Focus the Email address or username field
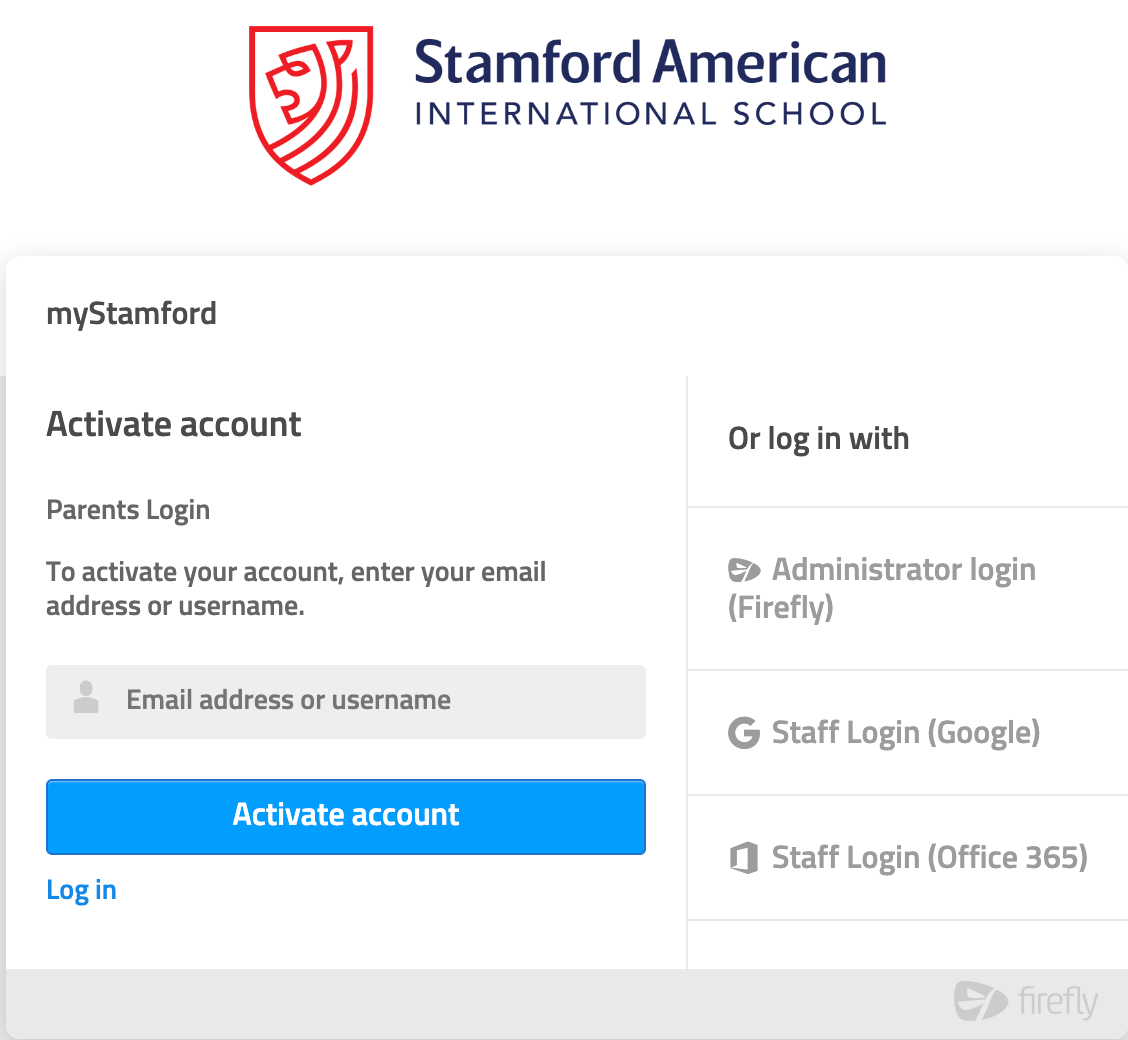Image resolution: width=1128 pixels, height=1040 pixels. point(346,701)
